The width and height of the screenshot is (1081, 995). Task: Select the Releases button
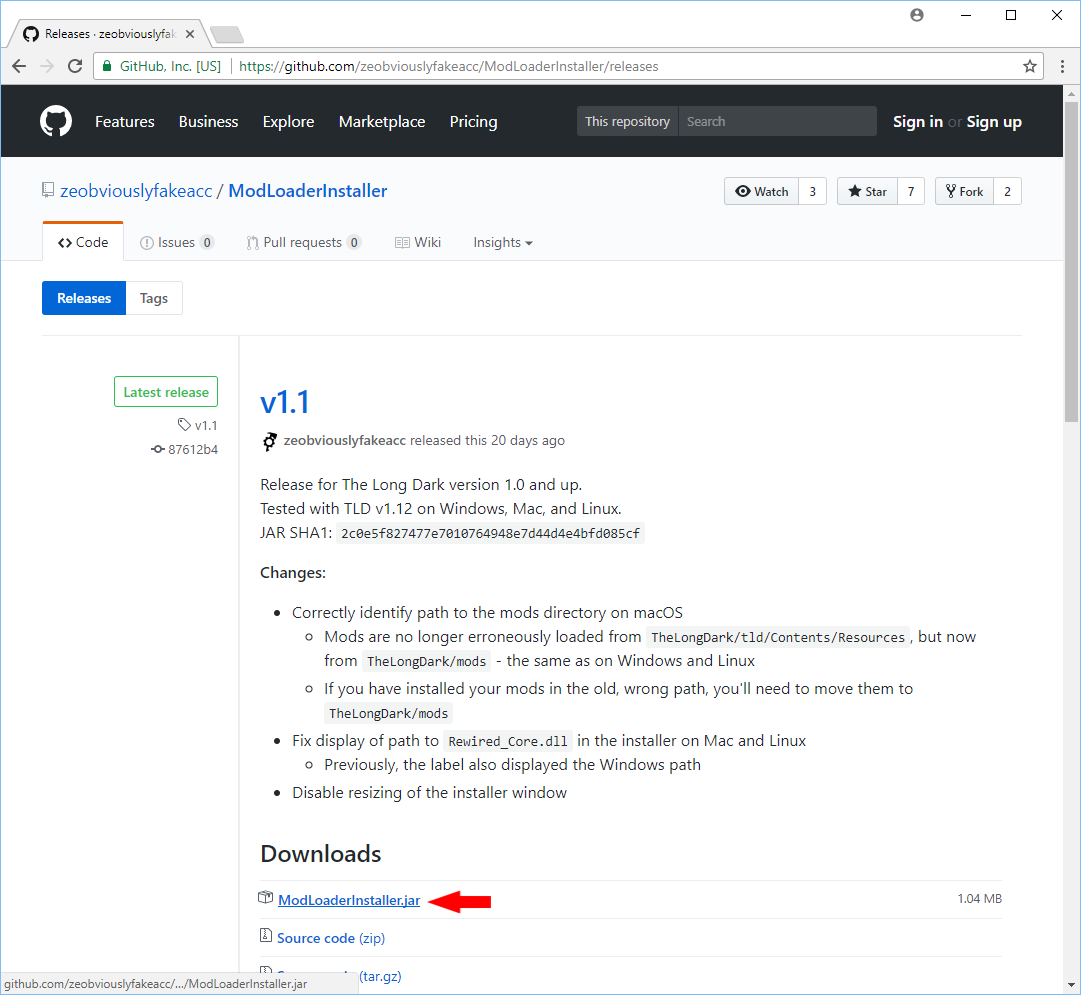84,298
